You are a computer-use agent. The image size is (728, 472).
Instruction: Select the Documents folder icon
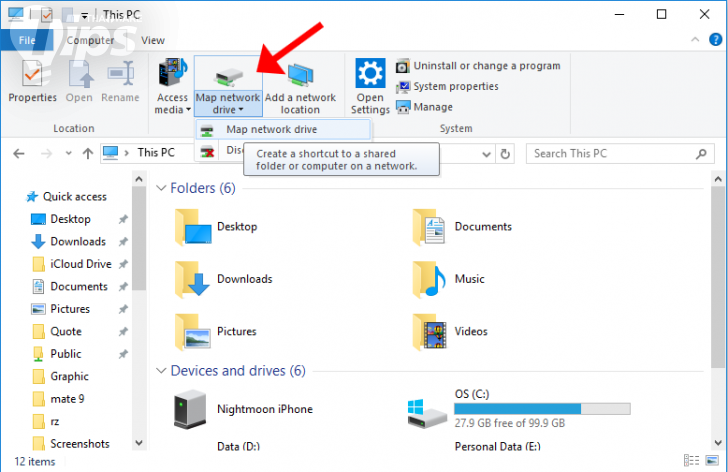click(429, 227)
